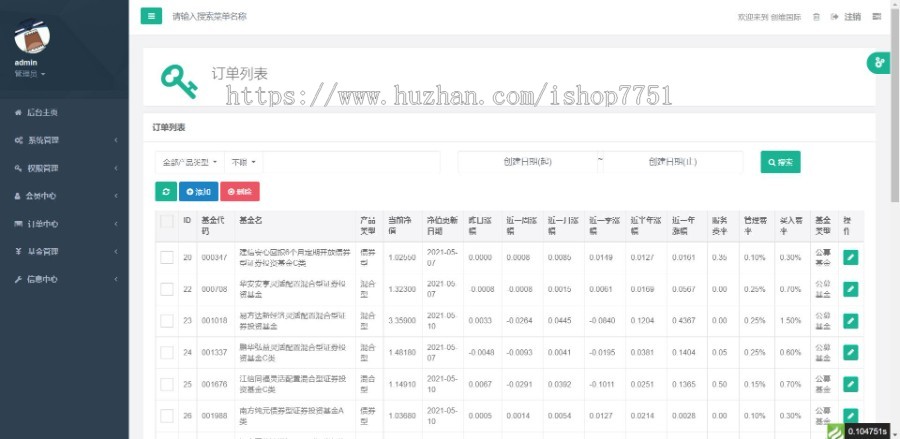Click the yen icon for 基金管理
900x439 pixels.
pyautogui.click(x=18, y=251)
